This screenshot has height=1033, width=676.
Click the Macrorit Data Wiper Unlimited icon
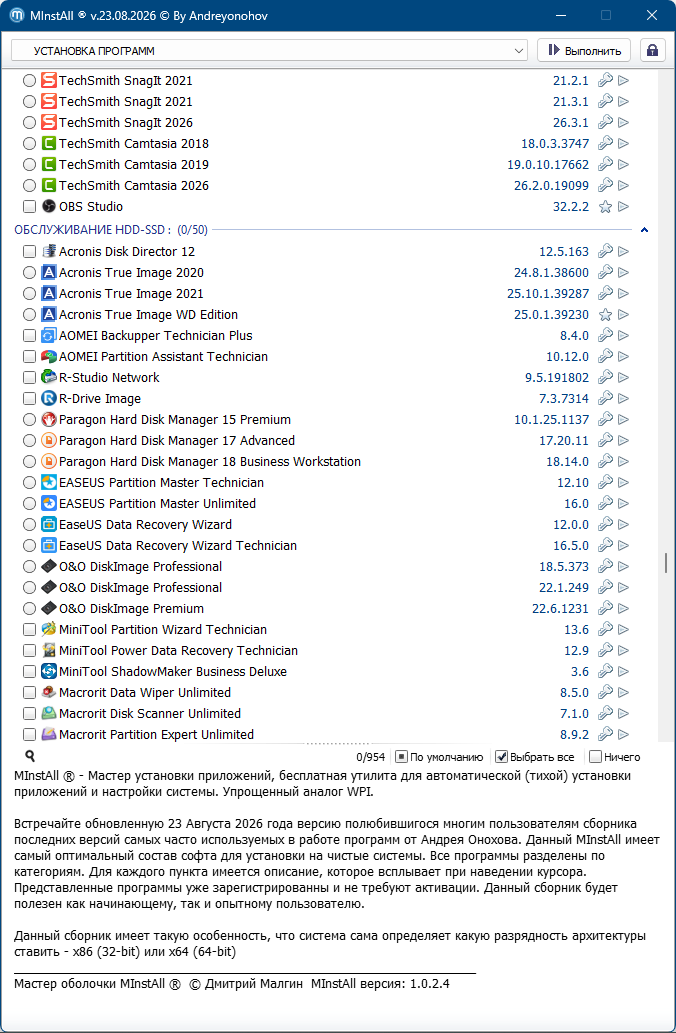pyautogui.click(x=49, y=692)
